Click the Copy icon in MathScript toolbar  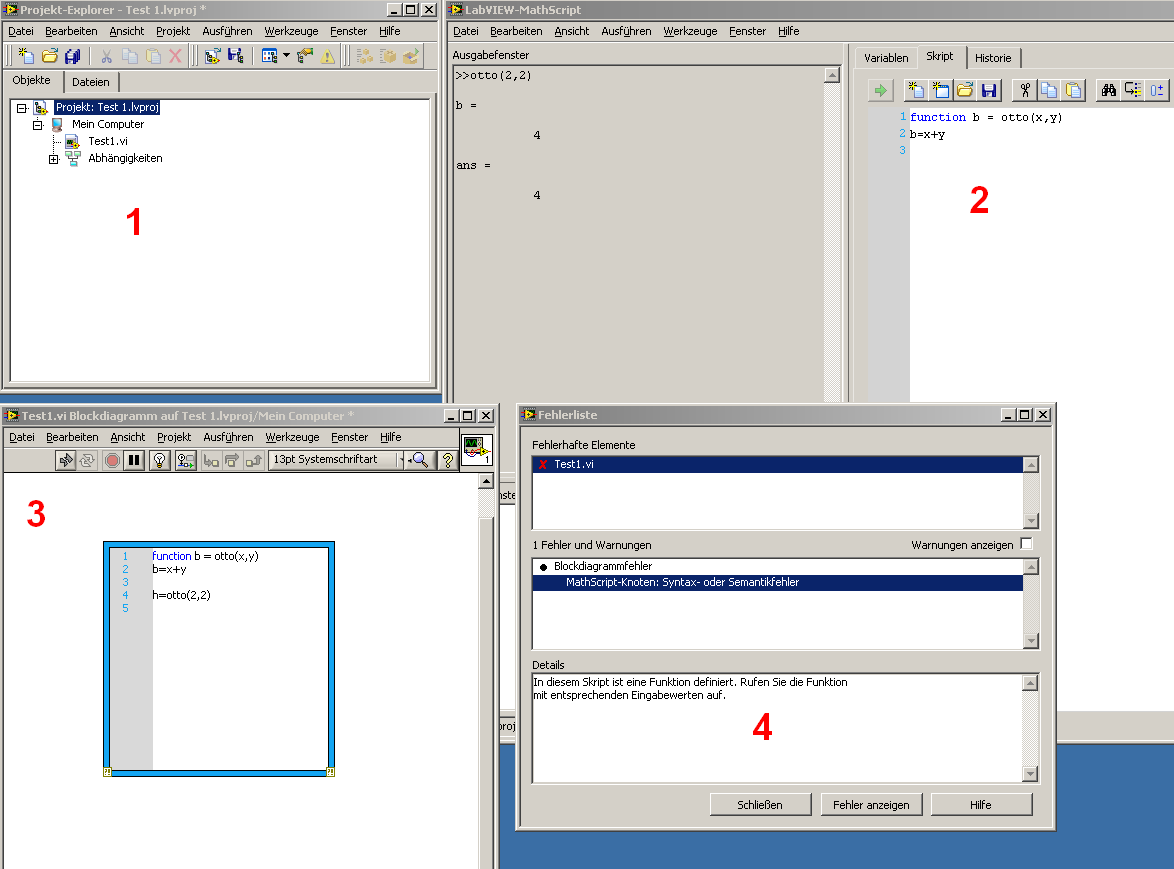(1049, 91)
